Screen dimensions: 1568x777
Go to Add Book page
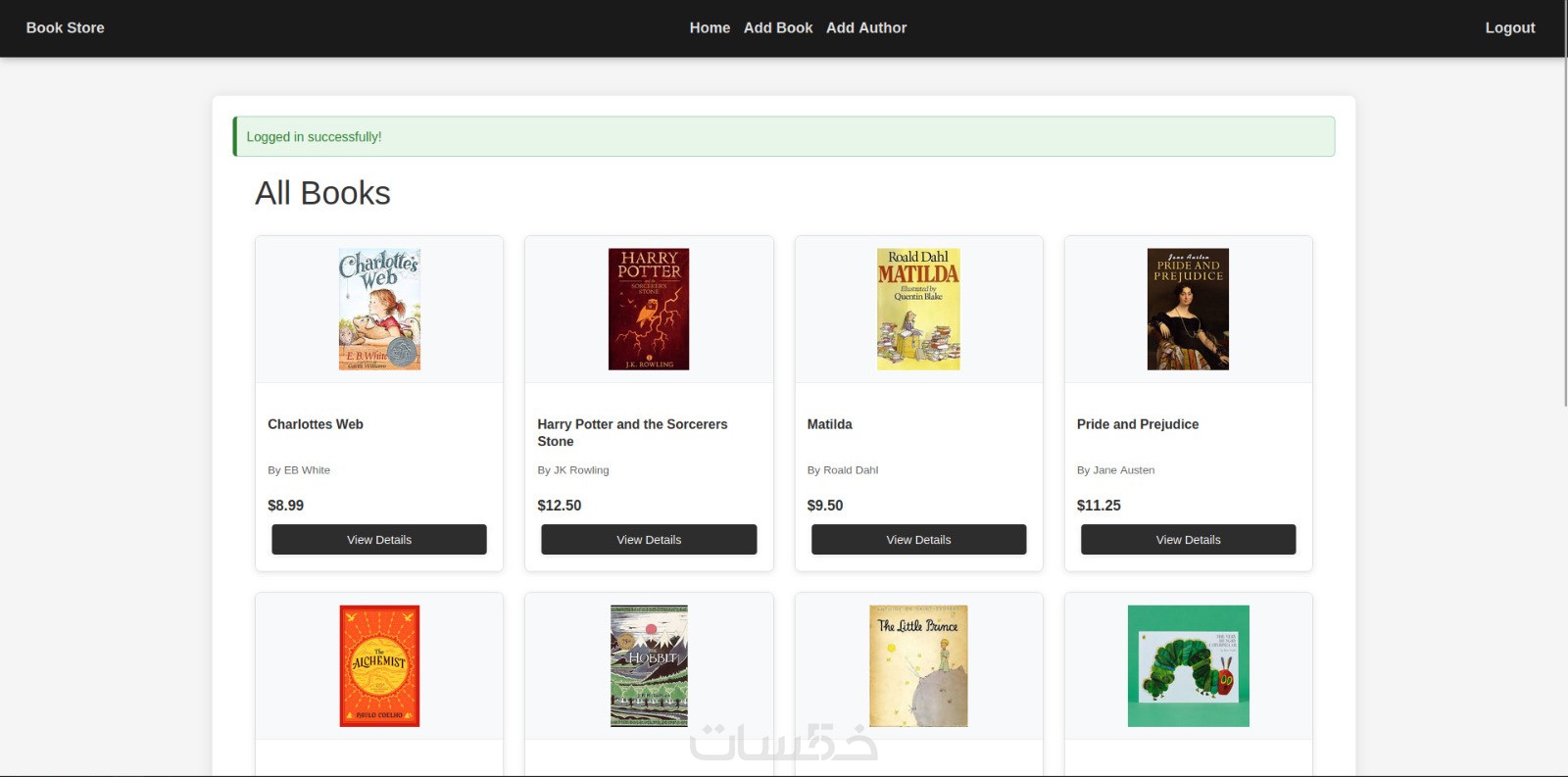[x=778, y=27]
